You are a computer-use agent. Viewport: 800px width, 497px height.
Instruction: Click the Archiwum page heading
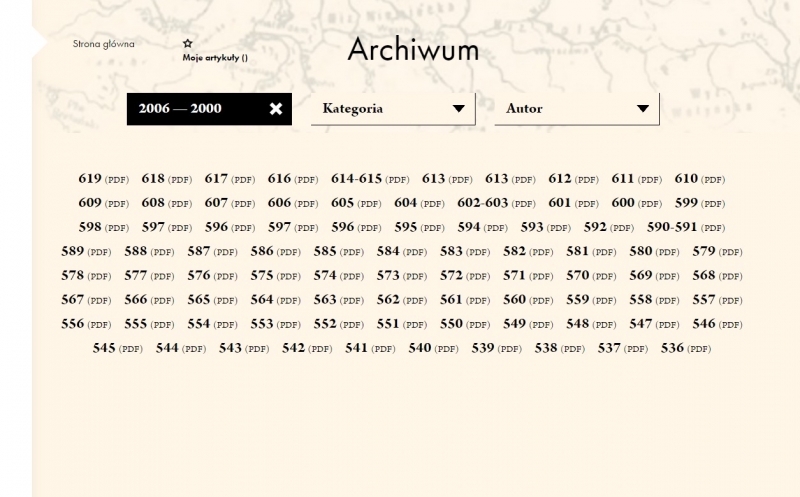(x=413, y=50)
